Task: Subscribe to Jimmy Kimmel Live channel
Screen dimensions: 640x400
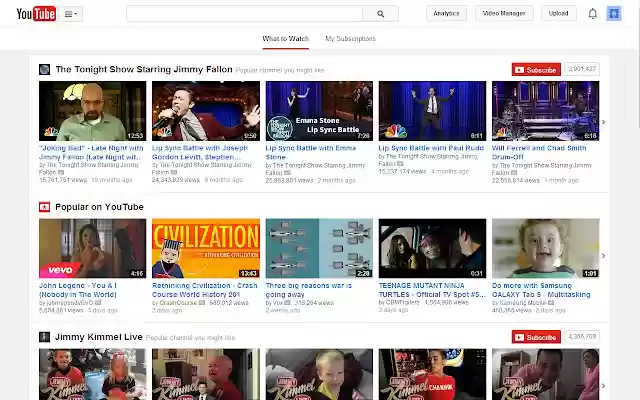Action: (x=536, y=337)
